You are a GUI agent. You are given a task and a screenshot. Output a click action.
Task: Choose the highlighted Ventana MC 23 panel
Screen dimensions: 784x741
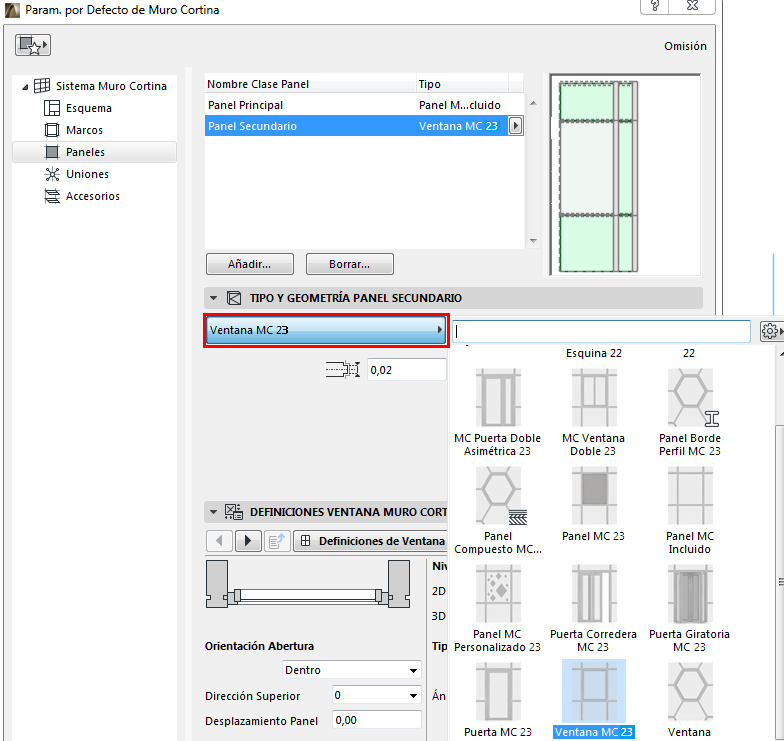pos(594,700)
